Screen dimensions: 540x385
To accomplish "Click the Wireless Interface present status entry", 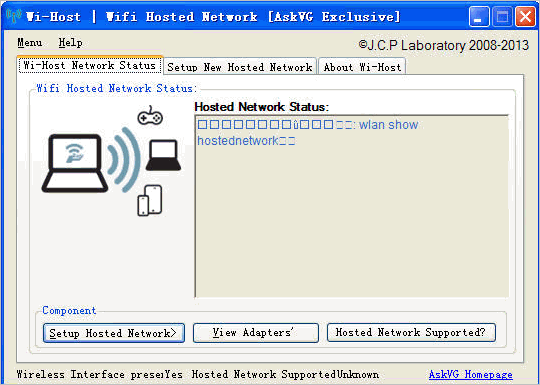I will click(x=100, y=374).
